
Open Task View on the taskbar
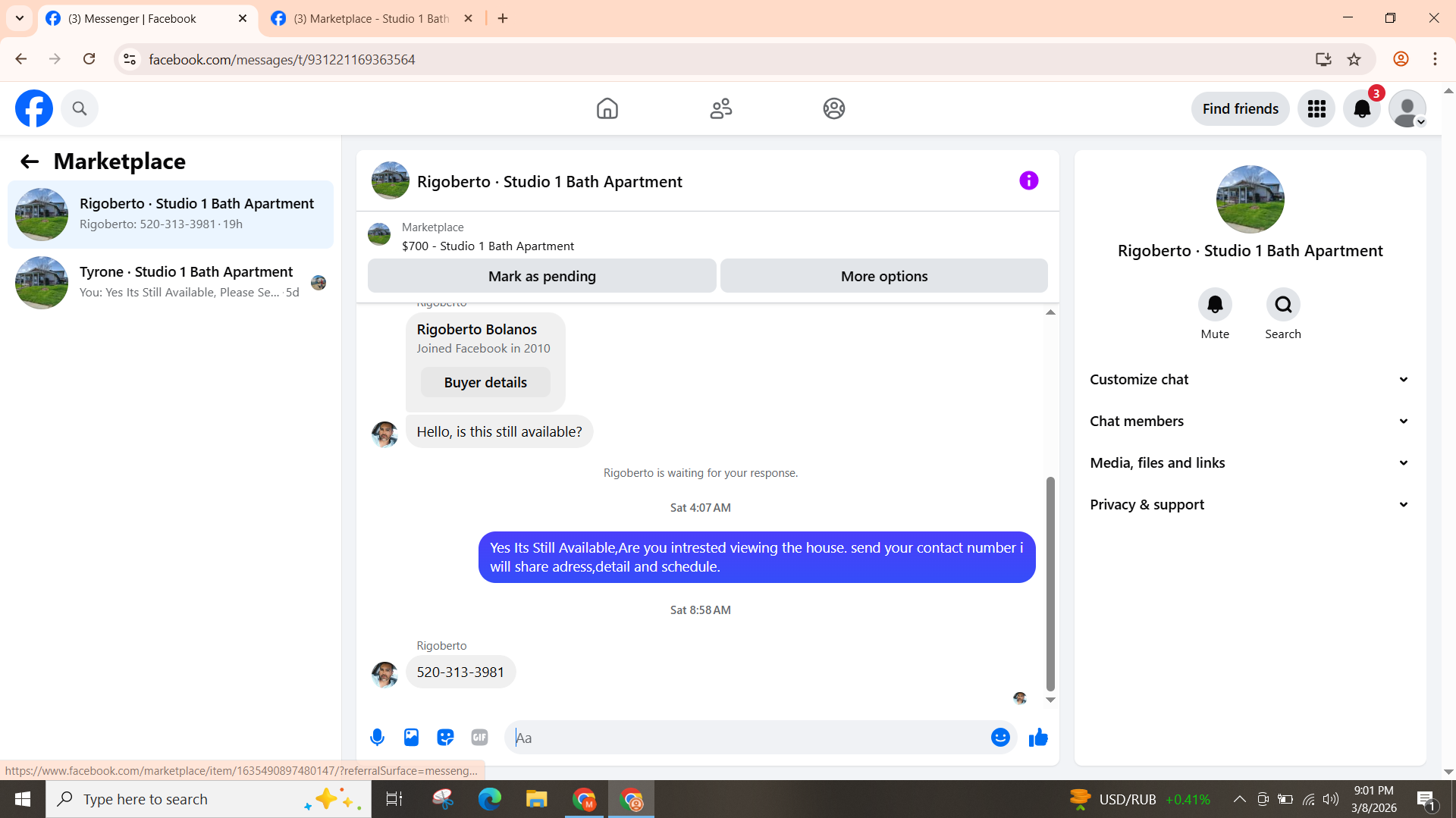click(x=394, y=799)
